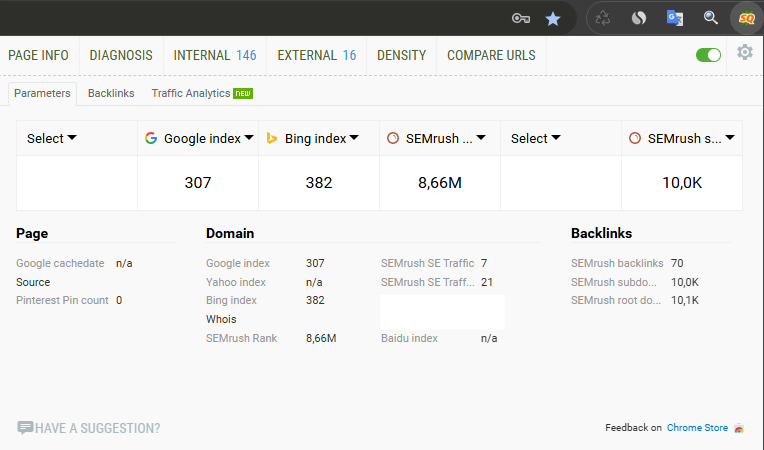
Task: Click the Chrome Store icon beside feedback link
Action: point(739,428)
